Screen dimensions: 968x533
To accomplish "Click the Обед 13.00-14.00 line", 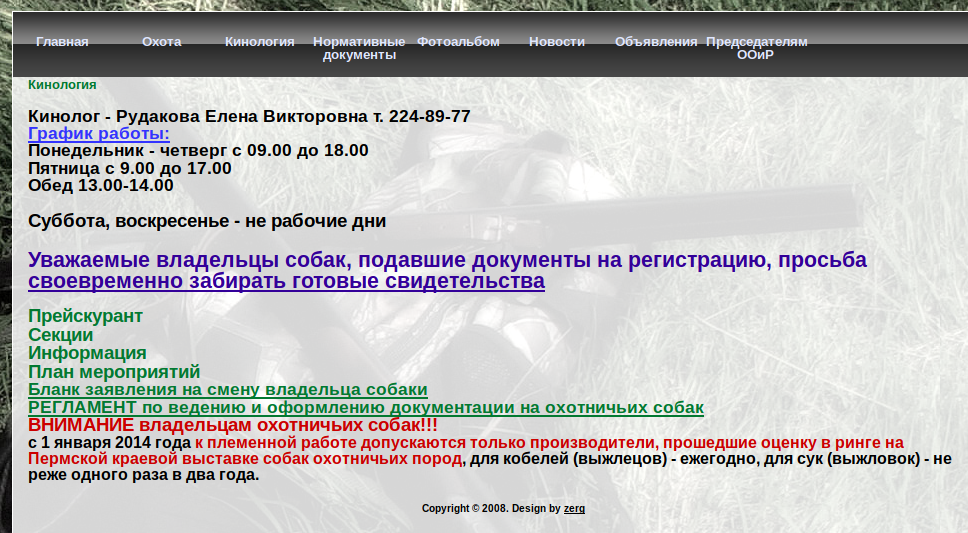I will coord(101,185).
